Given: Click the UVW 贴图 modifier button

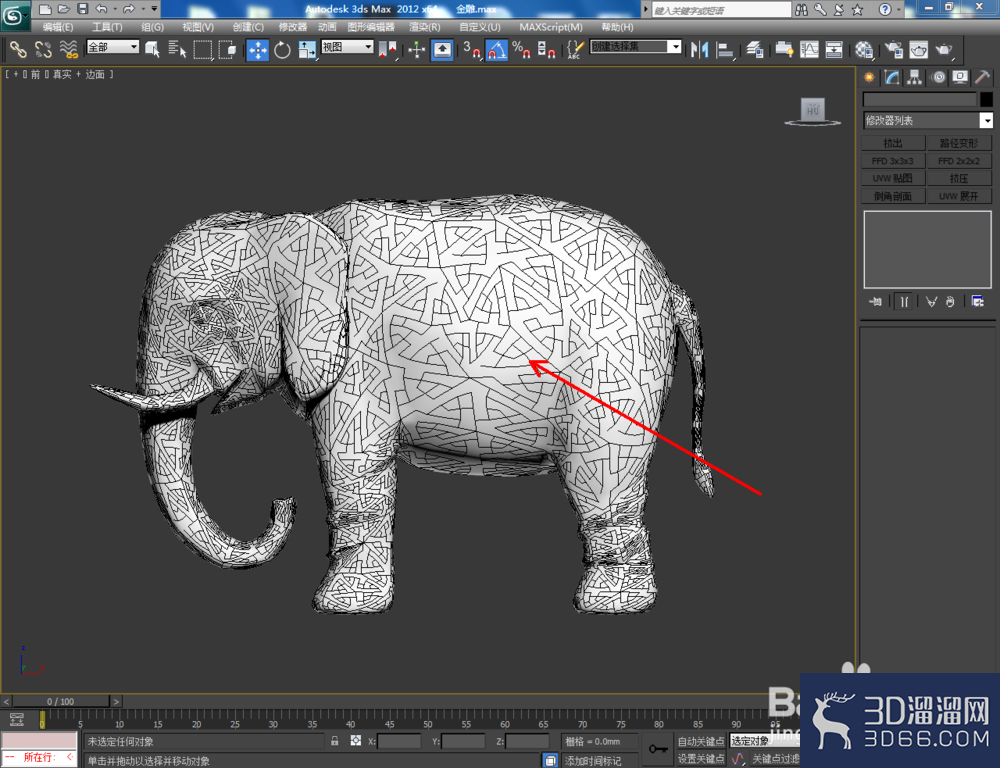Looking at the screenshot, I should tap(893, 178).
